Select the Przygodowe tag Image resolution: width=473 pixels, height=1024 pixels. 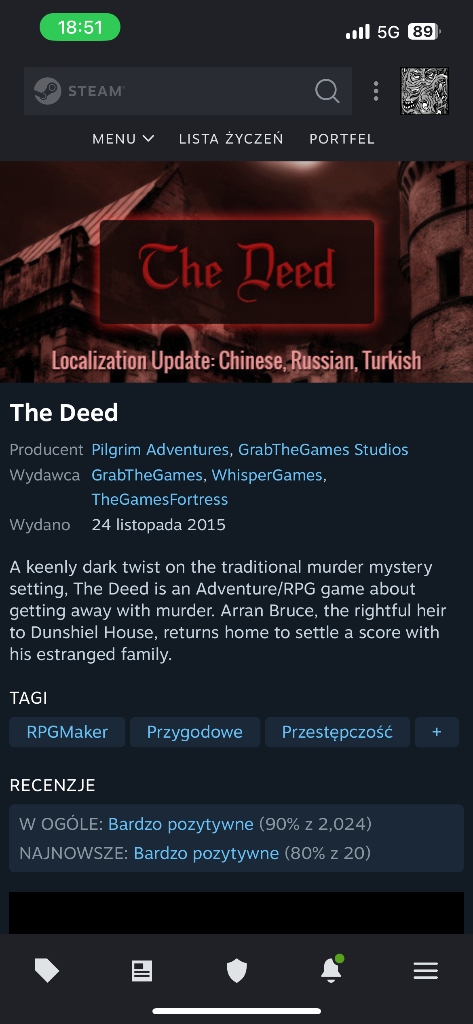pos(195,732)
